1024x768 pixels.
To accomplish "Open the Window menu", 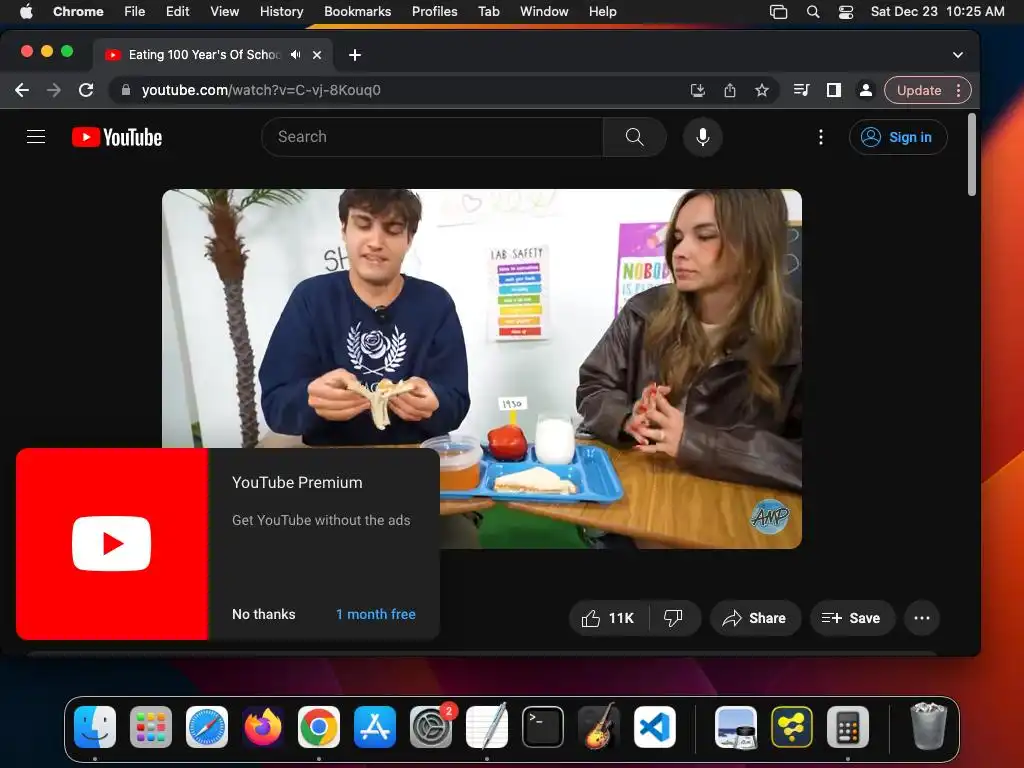I will tap(544, 11).
